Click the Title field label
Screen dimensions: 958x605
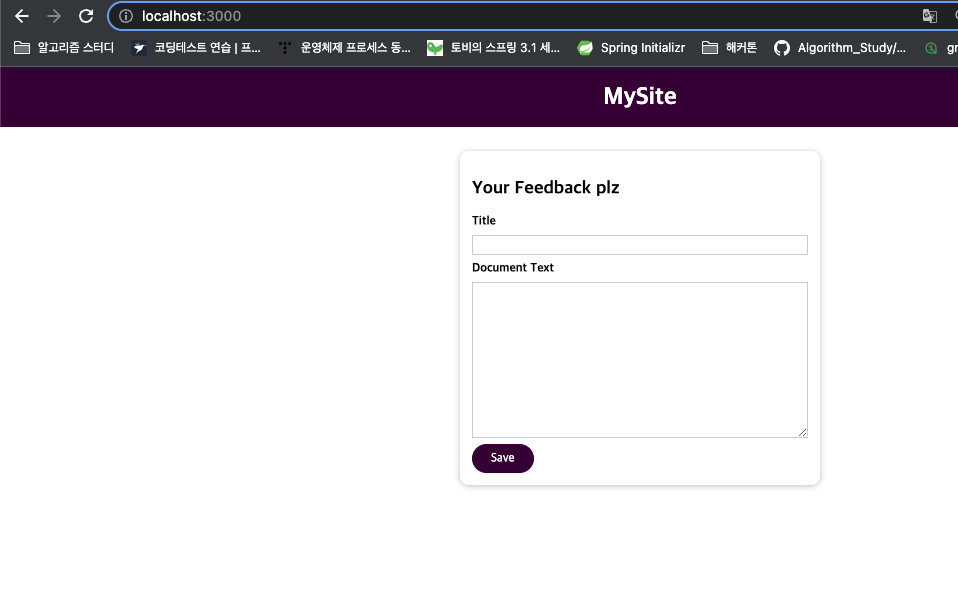(x=484, y=221)
